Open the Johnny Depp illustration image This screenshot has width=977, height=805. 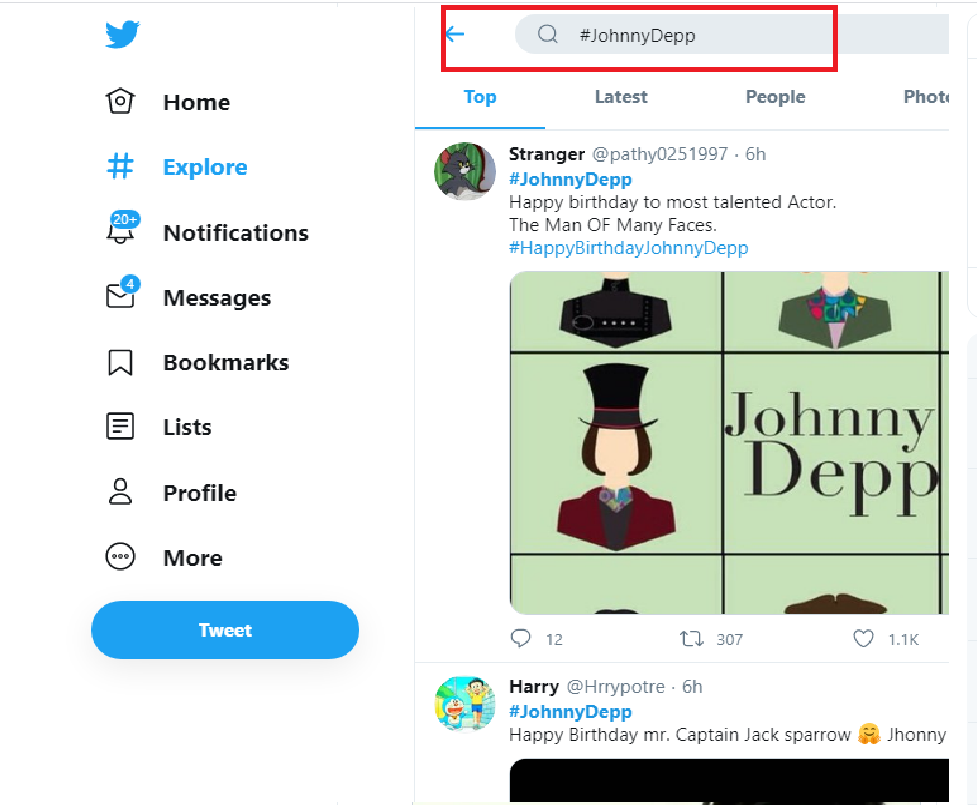pos(729,443)
